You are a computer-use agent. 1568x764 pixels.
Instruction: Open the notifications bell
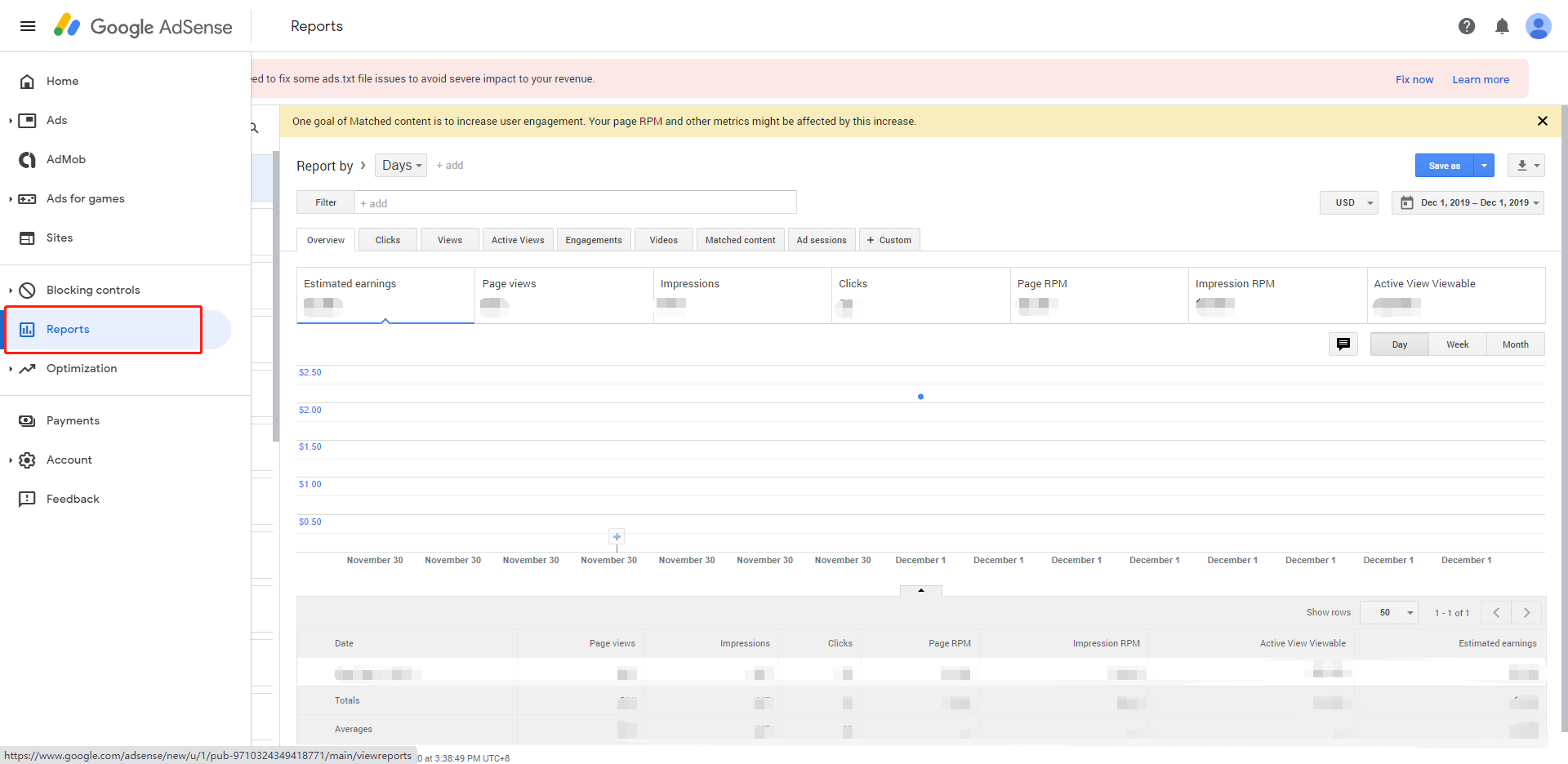pyautogui.click(x=1501, y=26)
